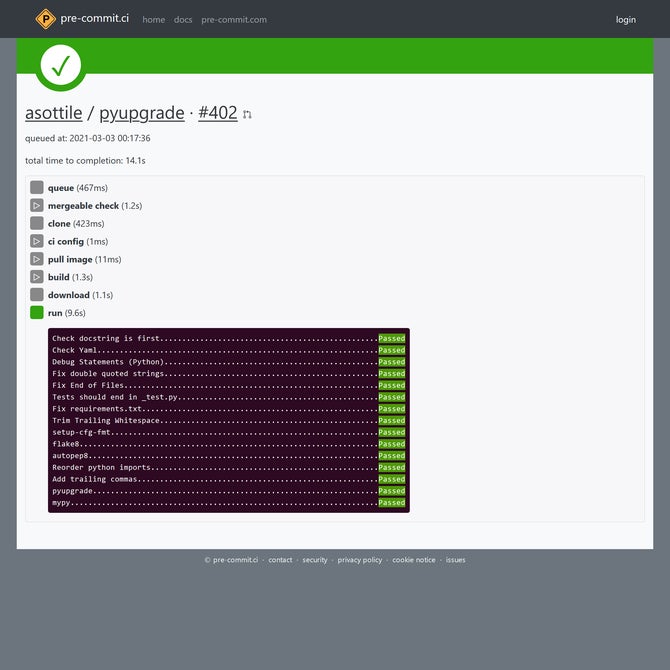Click 'Tests should end in _test.py' line
670x670 pixels.
point(229,397)
